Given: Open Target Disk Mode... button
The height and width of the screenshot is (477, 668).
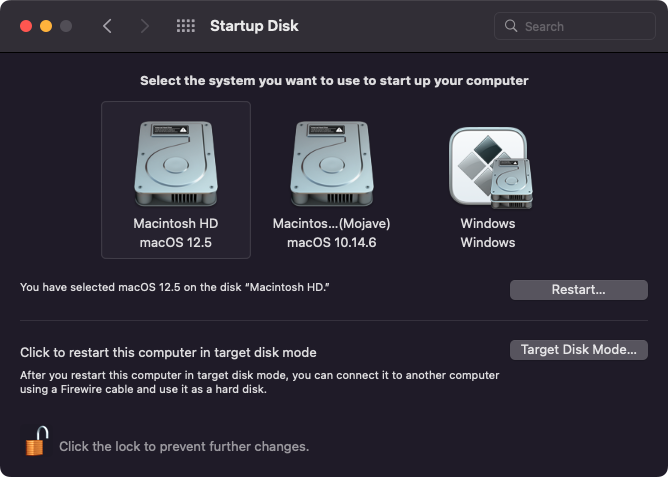Looking at the screenshot, I should (x=579, y=350).
